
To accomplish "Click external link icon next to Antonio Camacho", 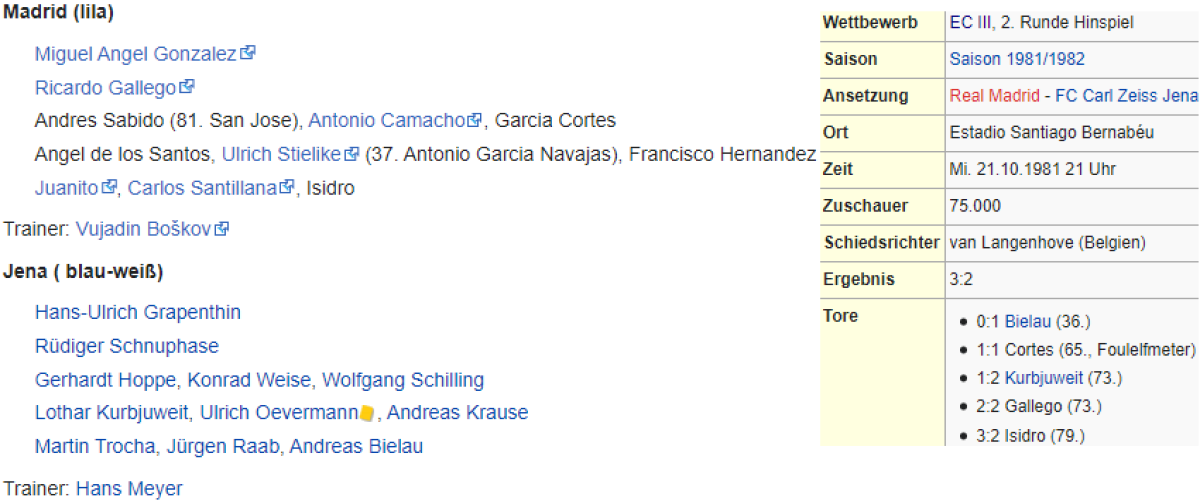I will [x=475, y=120].
